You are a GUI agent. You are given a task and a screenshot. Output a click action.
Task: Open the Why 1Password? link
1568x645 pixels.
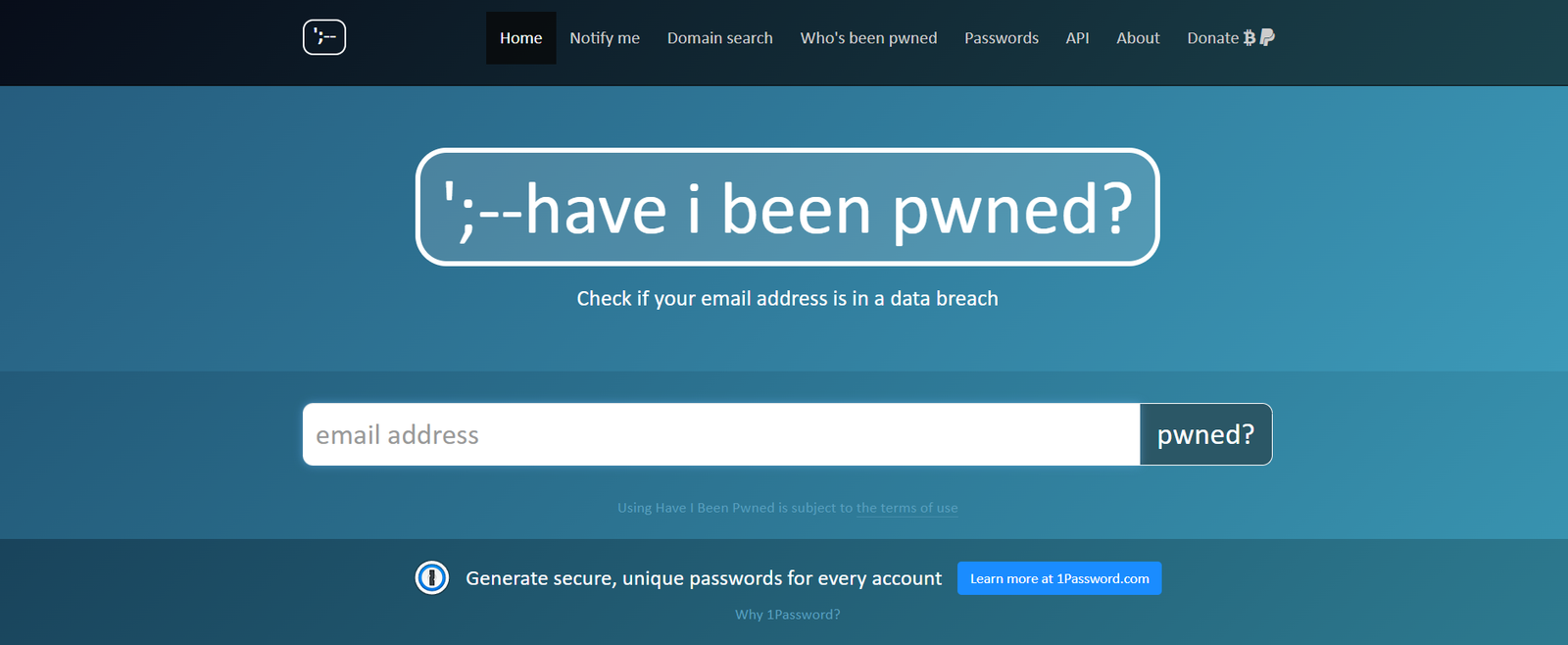[x=788, y=615]
